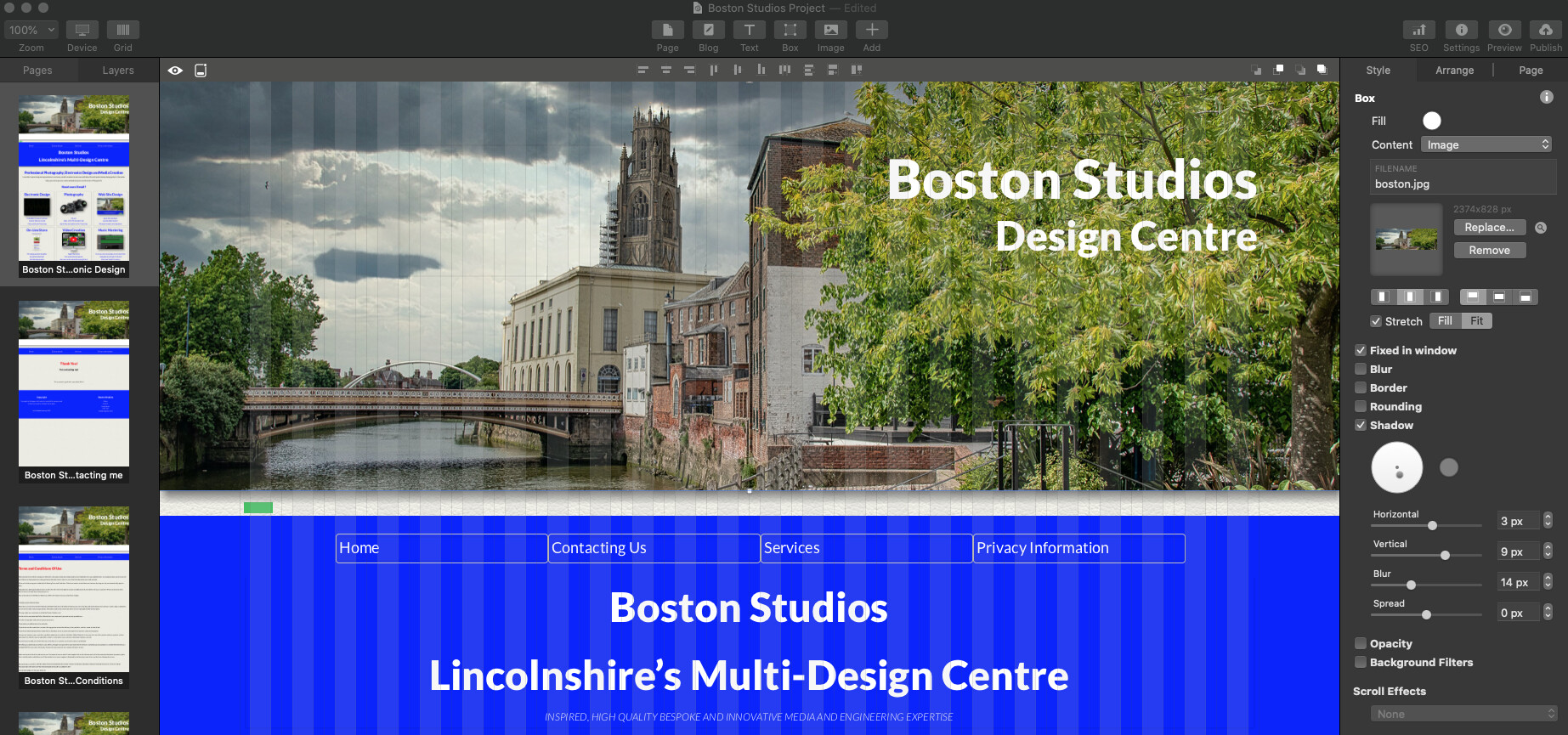Align selected elements to top edges
Screen dimensions: 1568x735
(x=714, y=70)
